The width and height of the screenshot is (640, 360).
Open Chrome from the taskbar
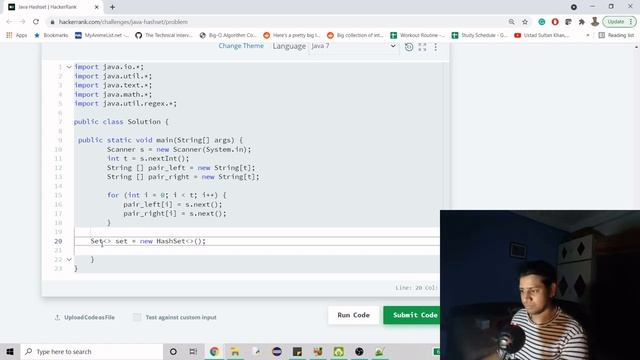coord(214,351)
